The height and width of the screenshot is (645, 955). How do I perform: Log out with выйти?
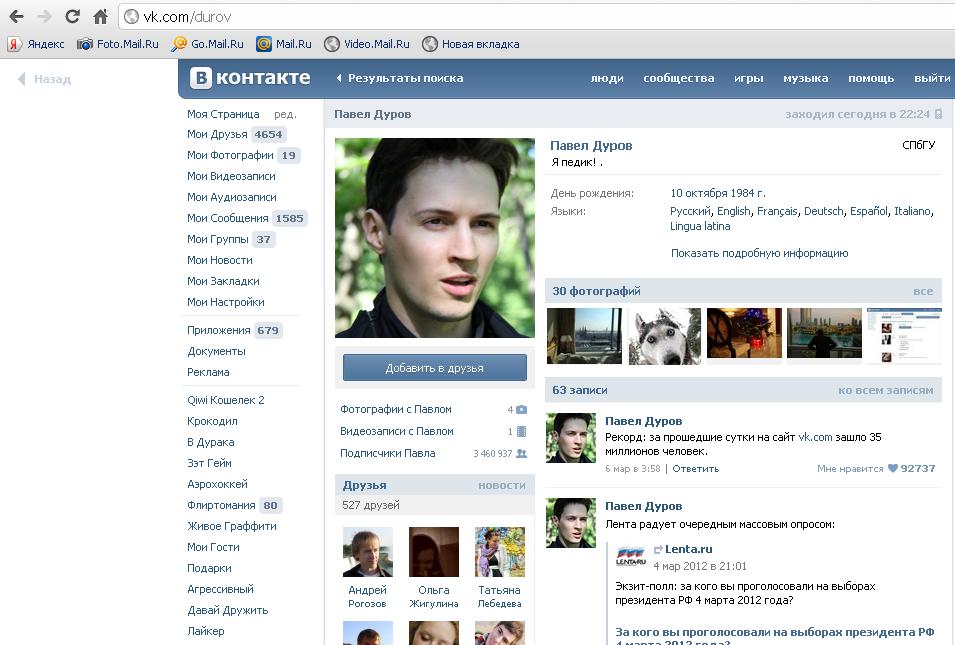932,78
